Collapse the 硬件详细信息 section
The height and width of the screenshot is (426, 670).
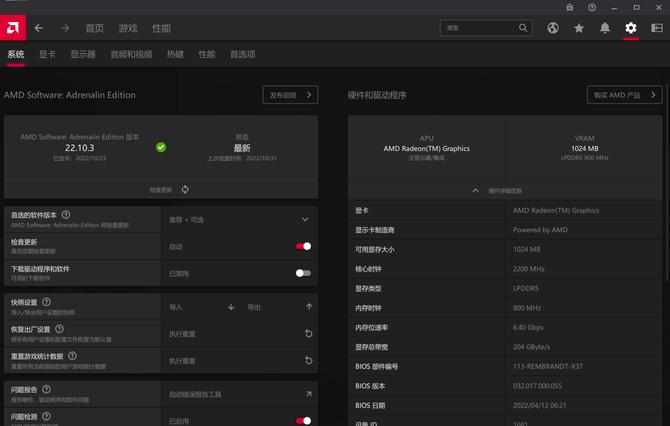(x=475, y=190)
